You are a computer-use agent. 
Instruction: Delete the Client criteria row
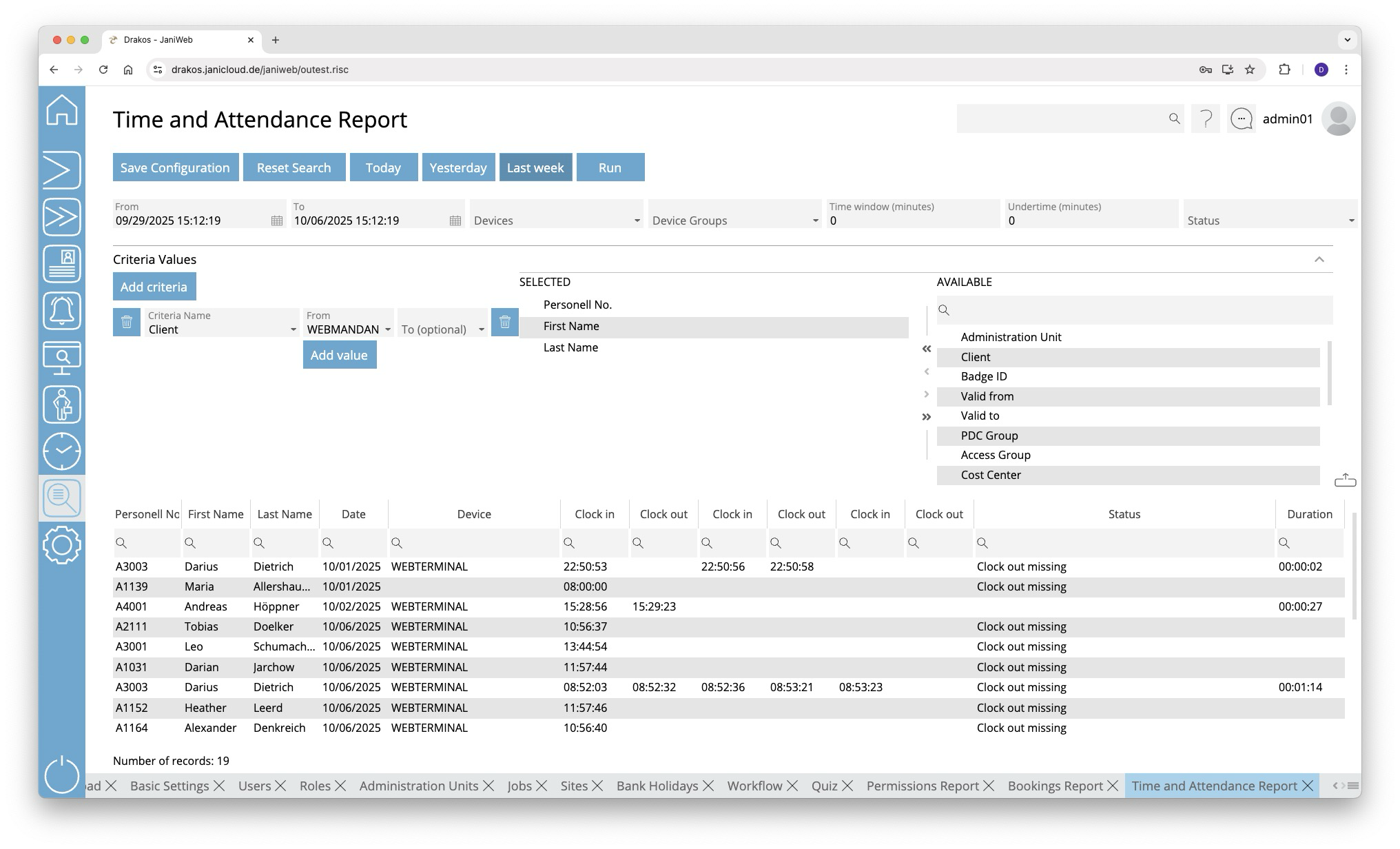(x=127, y=323)
